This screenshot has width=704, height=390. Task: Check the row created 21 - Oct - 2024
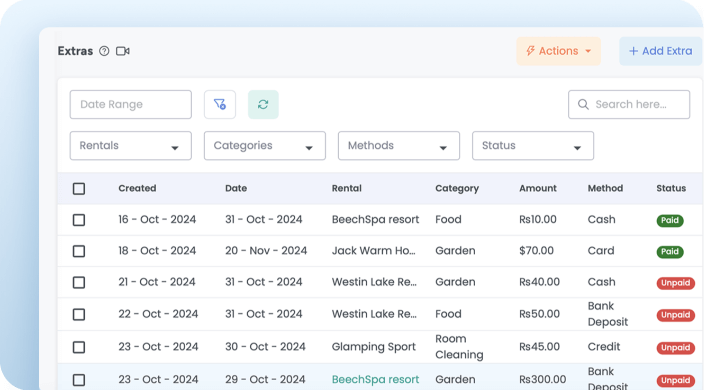click(79, 282)
